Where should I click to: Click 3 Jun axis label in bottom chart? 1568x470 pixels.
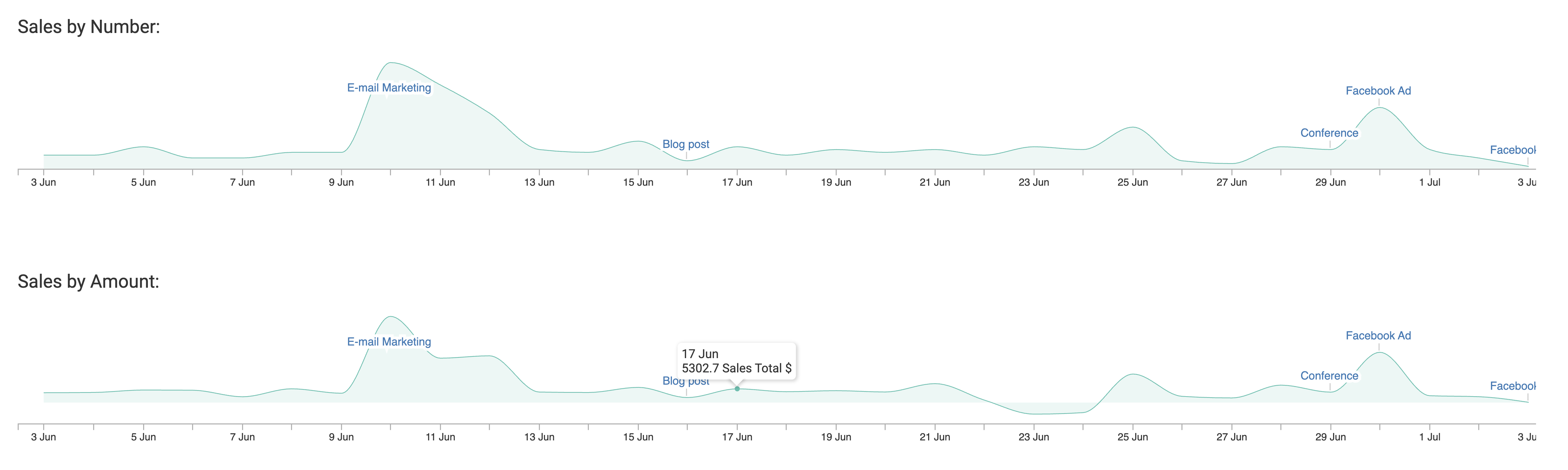(43, 437)
